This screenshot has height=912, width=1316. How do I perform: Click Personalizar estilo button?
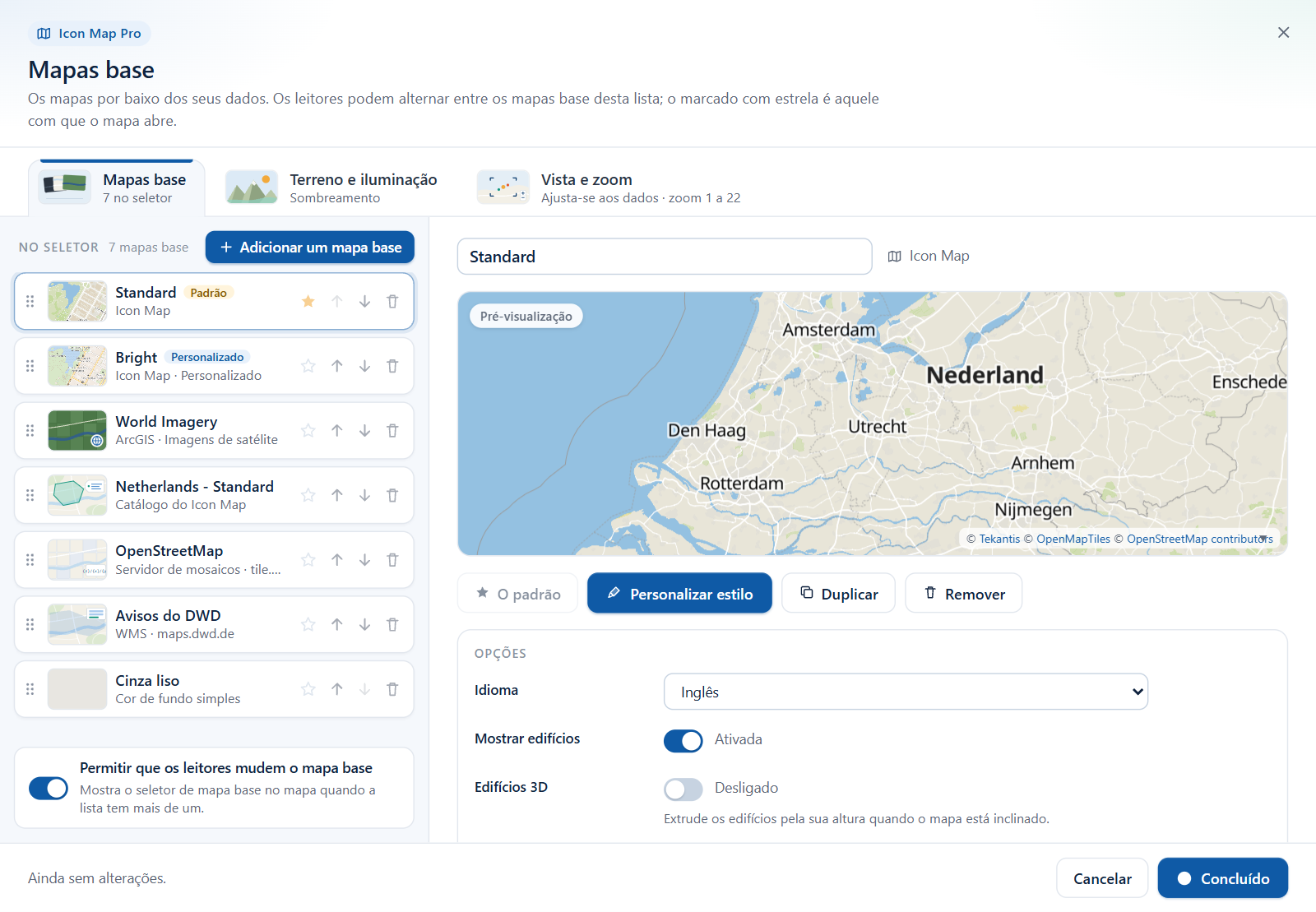[x=679, y=594]
